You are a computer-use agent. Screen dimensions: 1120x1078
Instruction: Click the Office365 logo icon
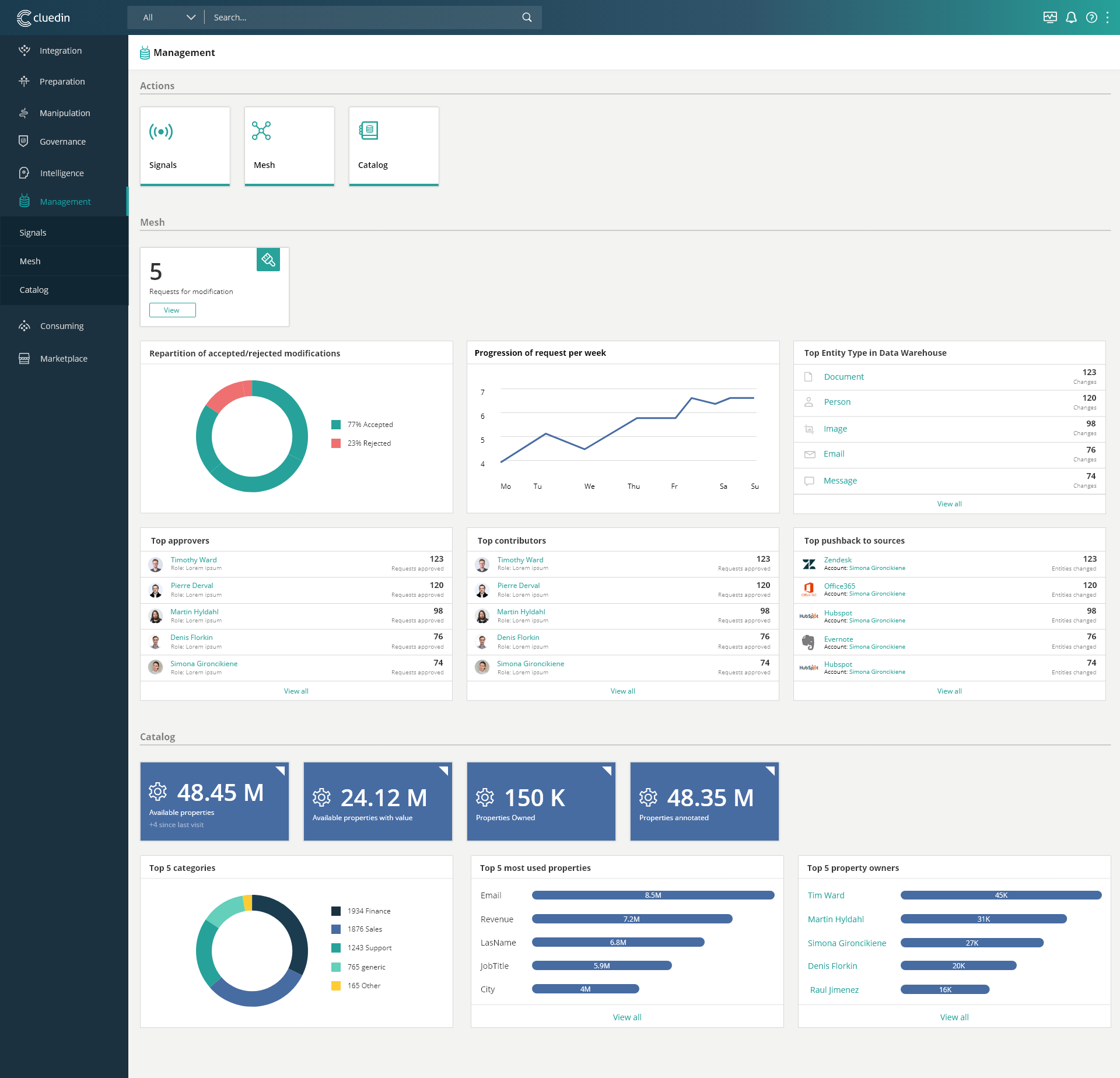coord(809,589)
